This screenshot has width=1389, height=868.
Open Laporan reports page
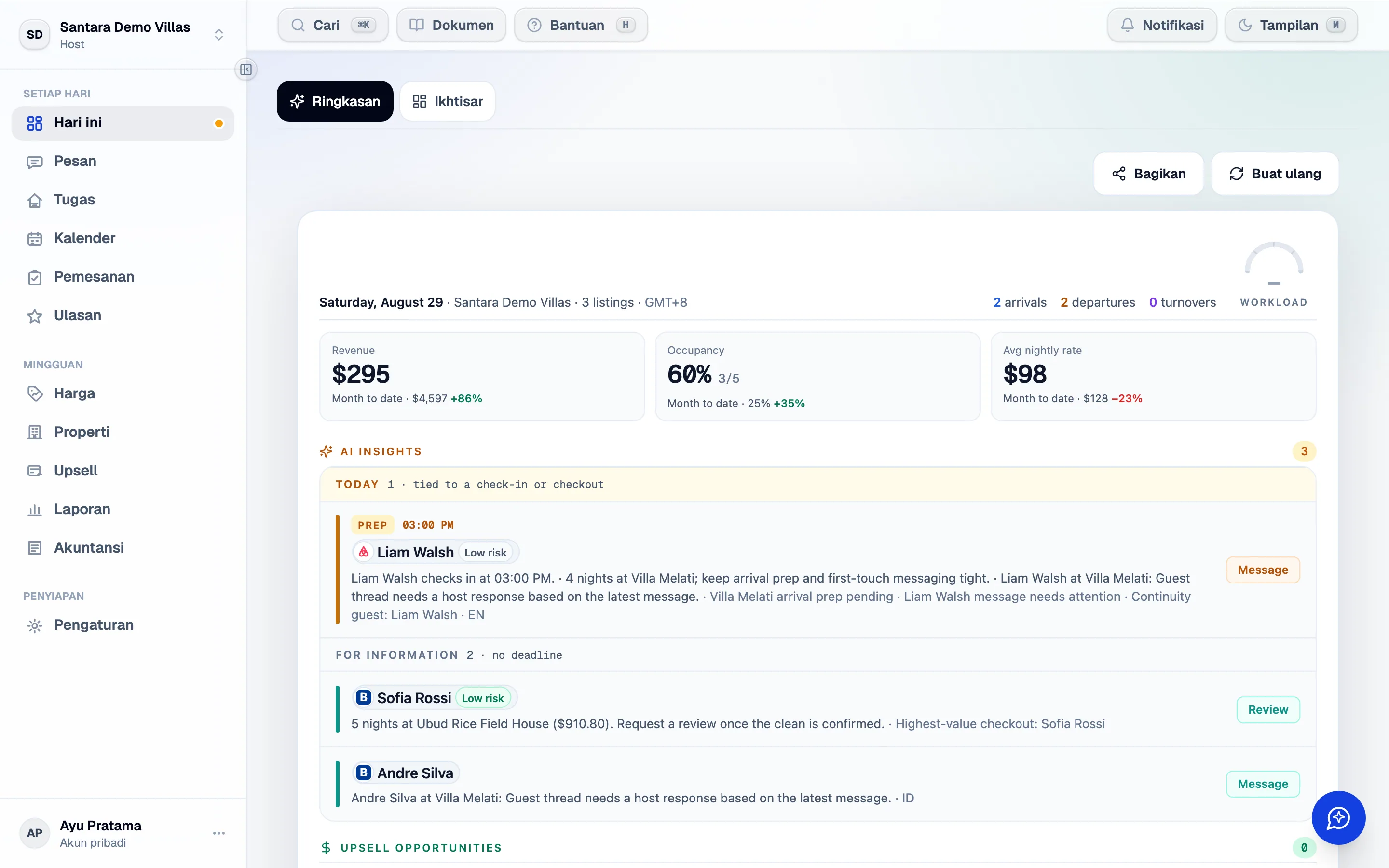click(123, 509)
